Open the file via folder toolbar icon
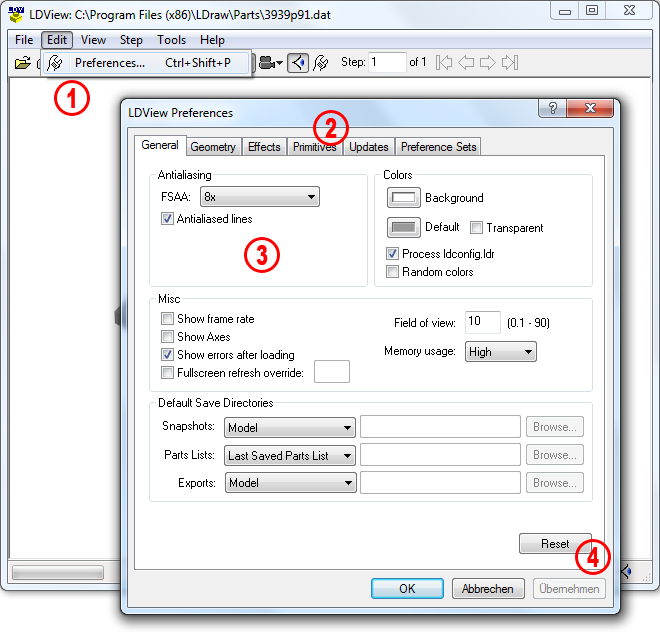 [x=23, y=63]
